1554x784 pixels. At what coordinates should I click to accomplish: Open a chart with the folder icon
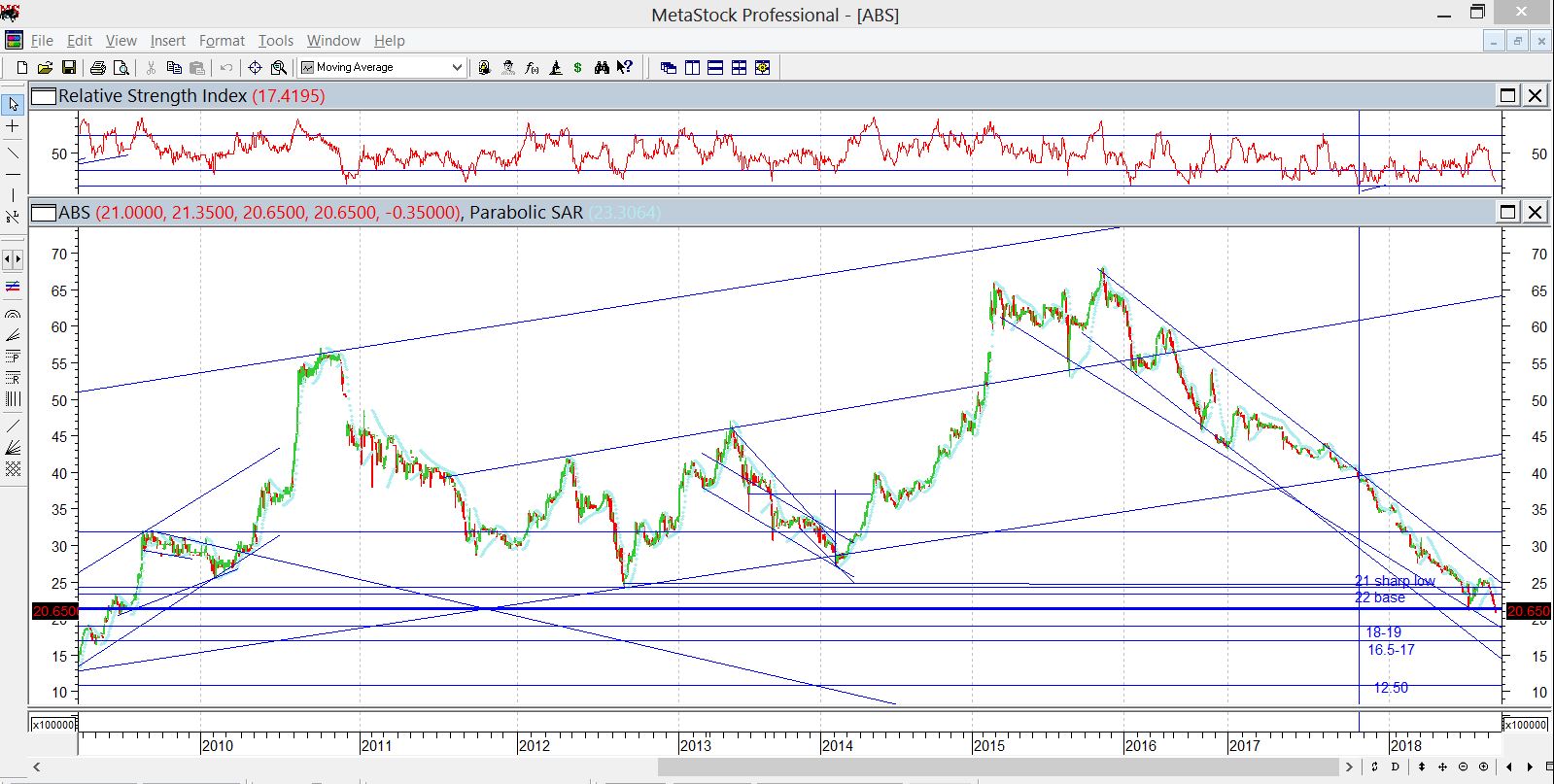click(45, 67)
